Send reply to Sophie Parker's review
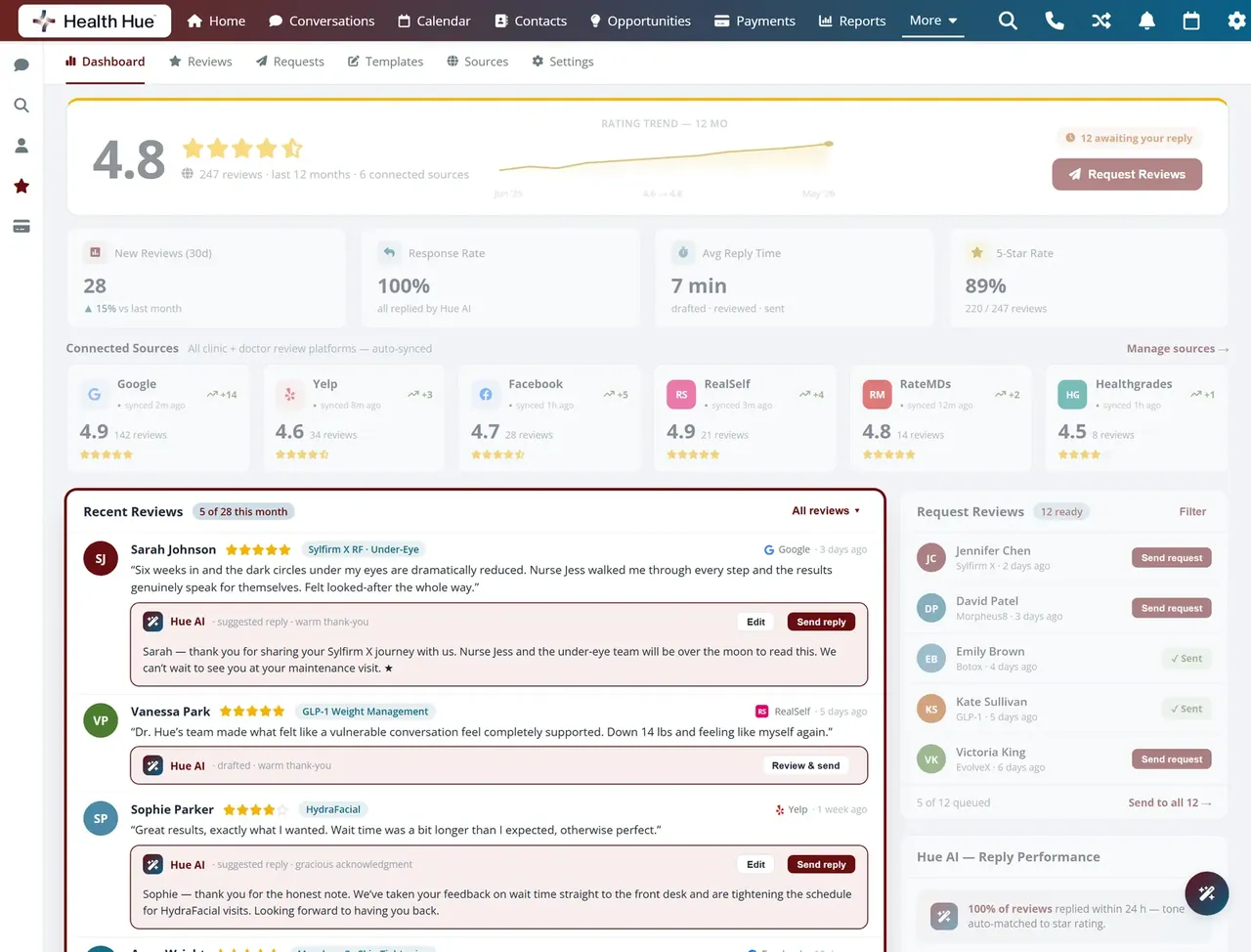The image size is (1251, 952). [821, 864]
